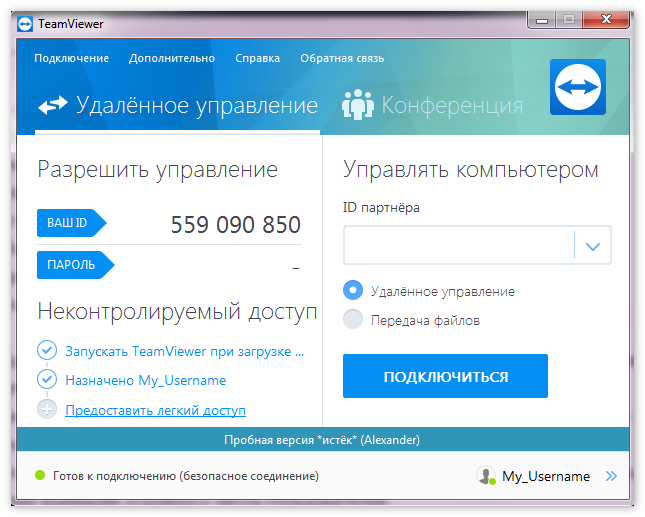Select Удалённое управление radio button
Screen dimensions: 645x517
tap(353, 290)
